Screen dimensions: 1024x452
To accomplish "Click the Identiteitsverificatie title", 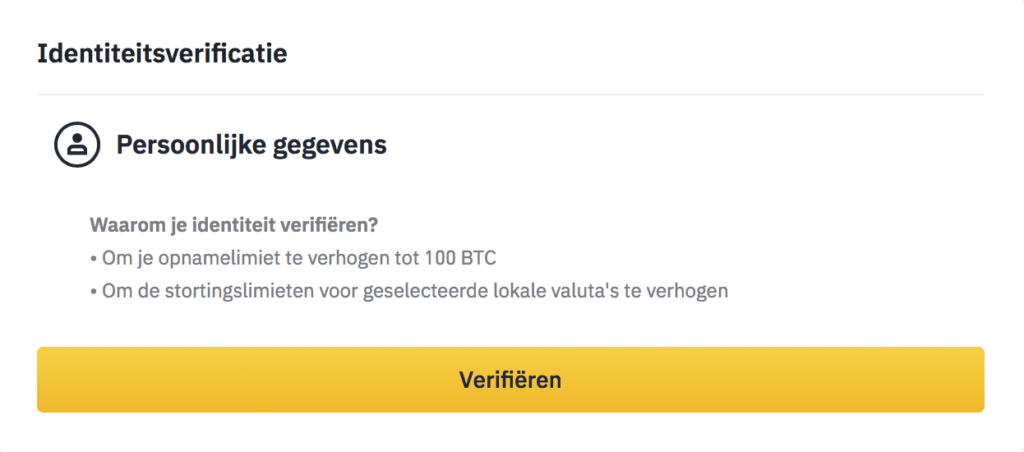I will tap(162, 54).
